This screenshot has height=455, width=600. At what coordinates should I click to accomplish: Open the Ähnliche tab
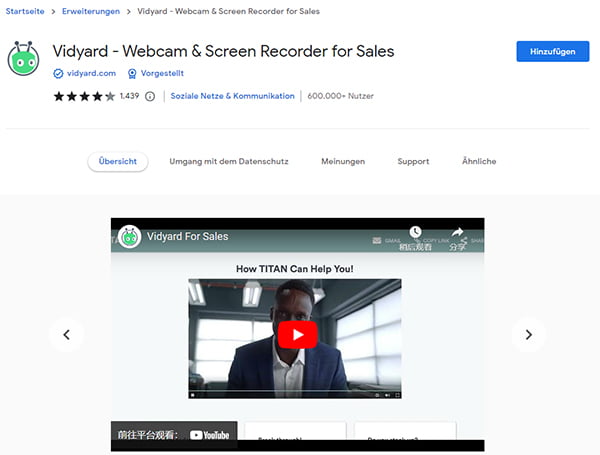click(479, 161)
